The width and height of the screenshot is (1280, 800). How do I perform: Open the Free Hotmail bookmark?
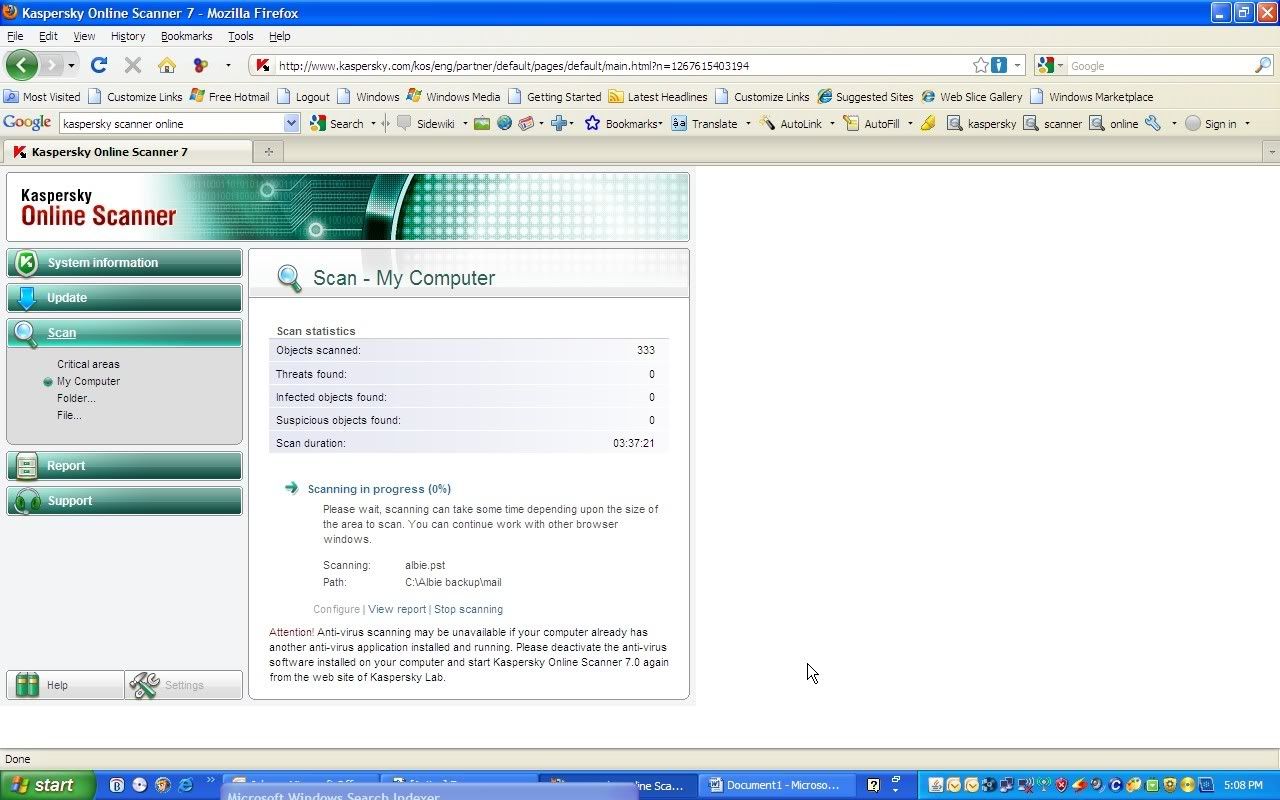pyautogui.click(x=229, y=97)
